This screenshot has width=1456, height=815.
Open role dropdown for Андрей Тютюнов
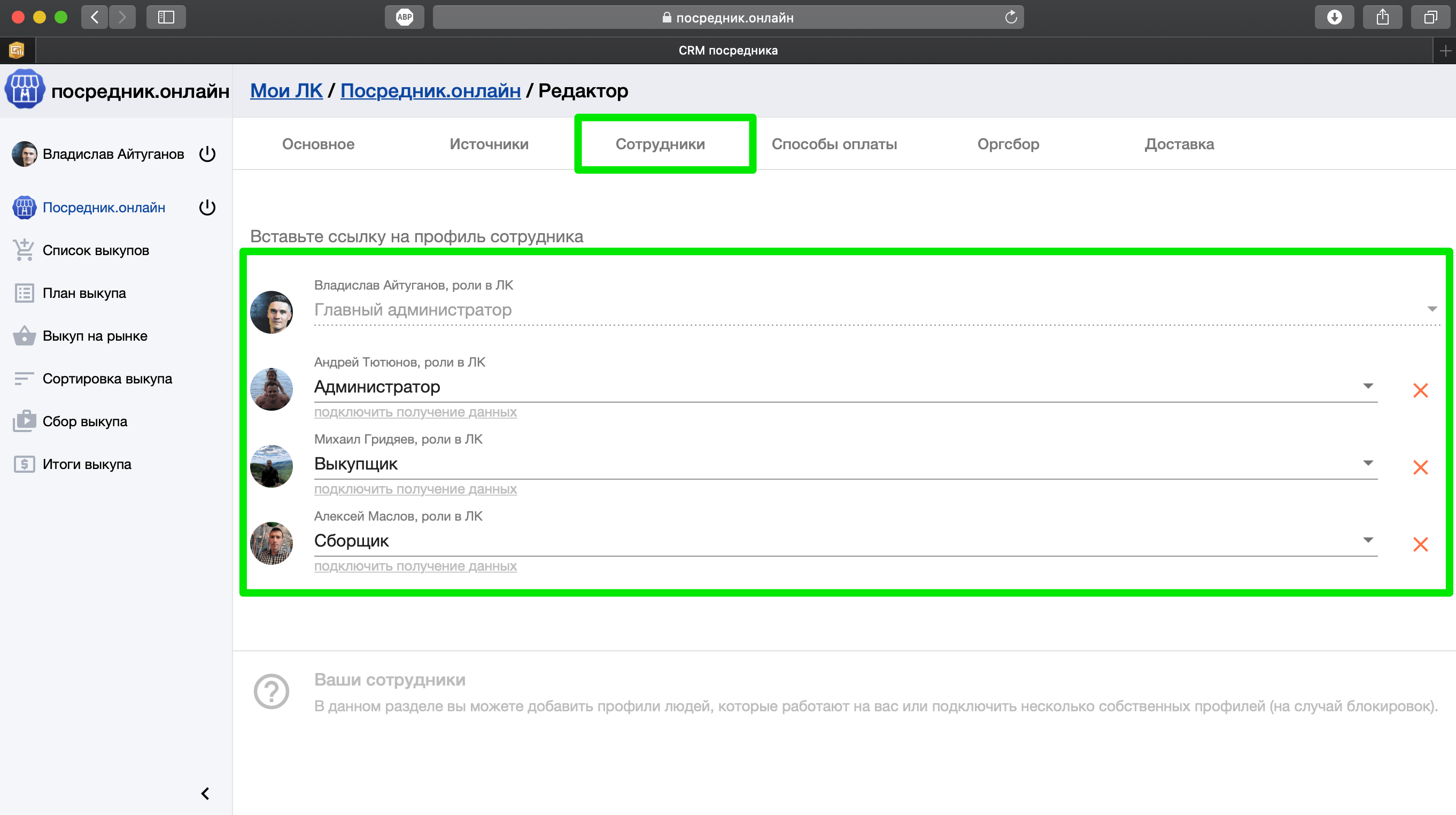coord(1367,386)
